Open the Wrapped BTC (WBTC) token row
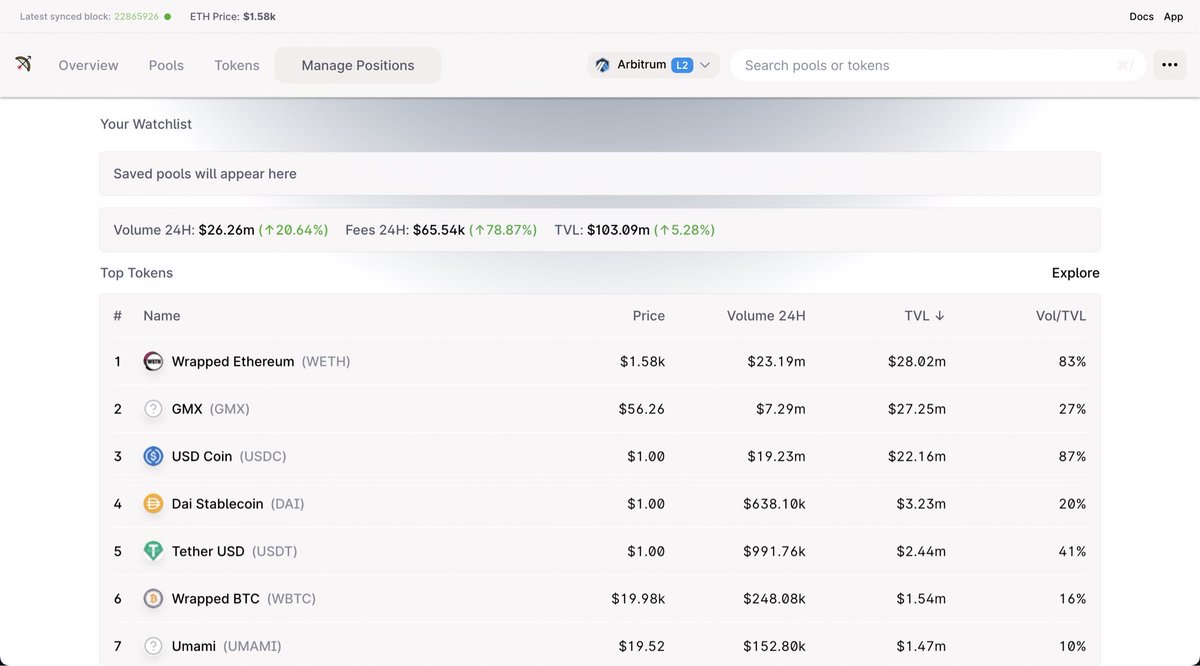Viewport: 1200px width, 666px height. [600, 599]
